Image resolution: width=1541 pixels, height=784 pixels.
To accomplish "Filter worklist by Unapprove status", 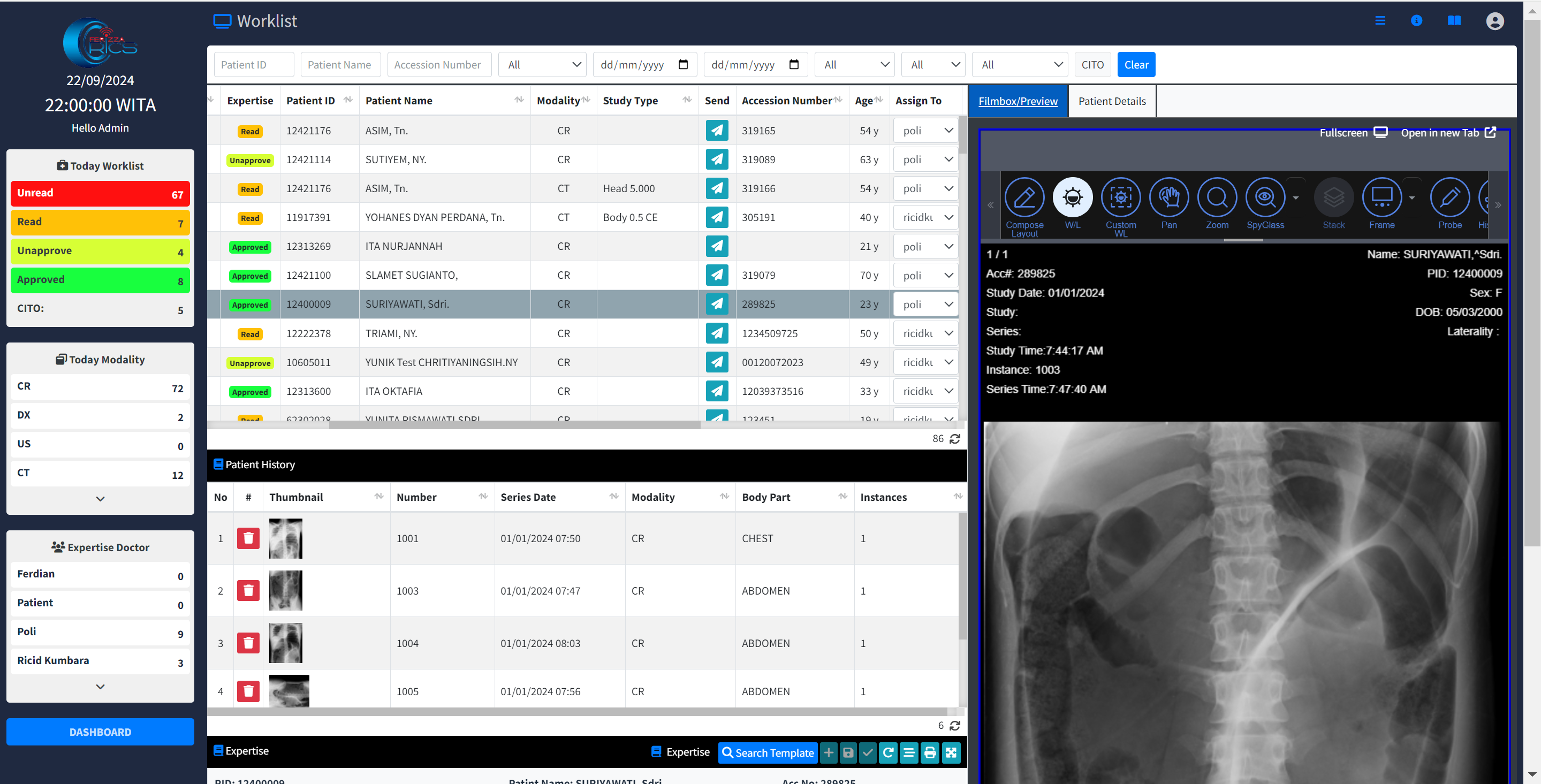I will pos(100,251).
